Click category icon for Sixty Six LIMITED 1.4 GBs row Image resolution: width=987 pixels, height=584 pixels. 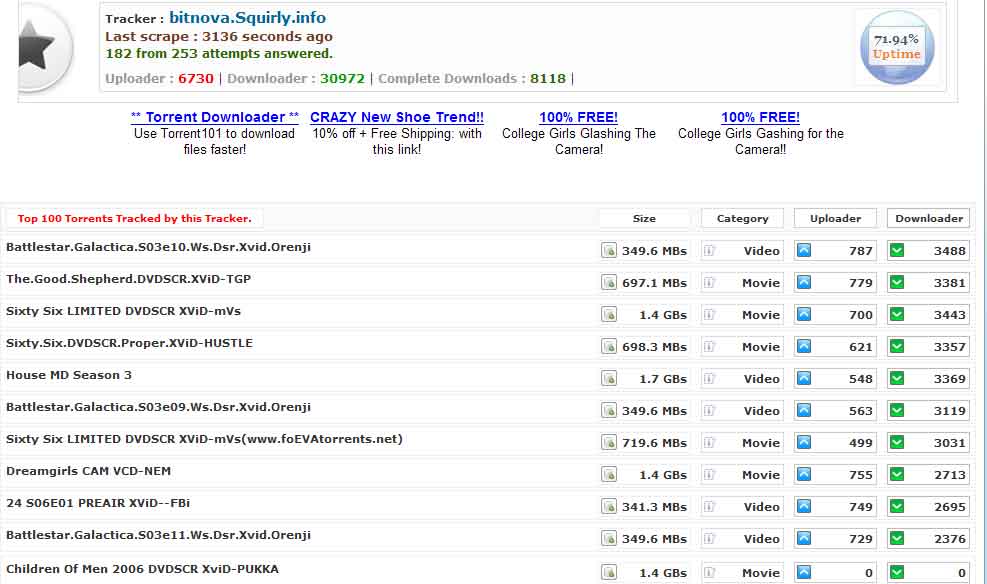[709, 315]
